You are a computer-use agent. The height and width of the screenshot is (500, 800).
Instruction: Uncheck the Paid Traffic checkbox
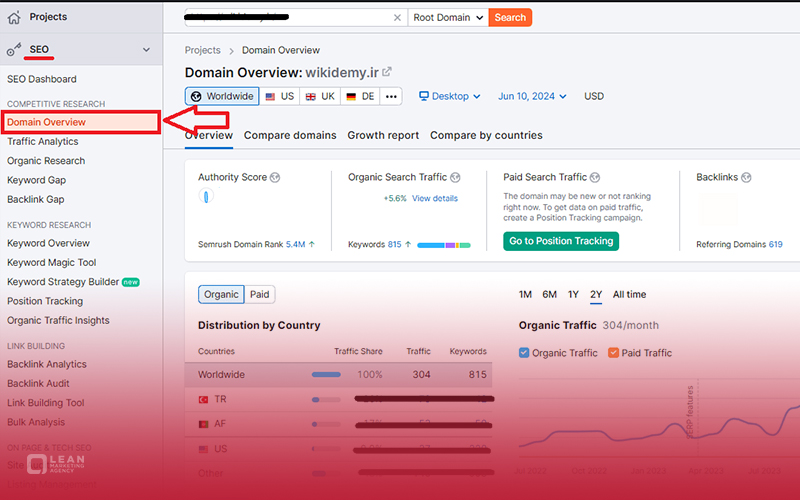pos(613,353)
